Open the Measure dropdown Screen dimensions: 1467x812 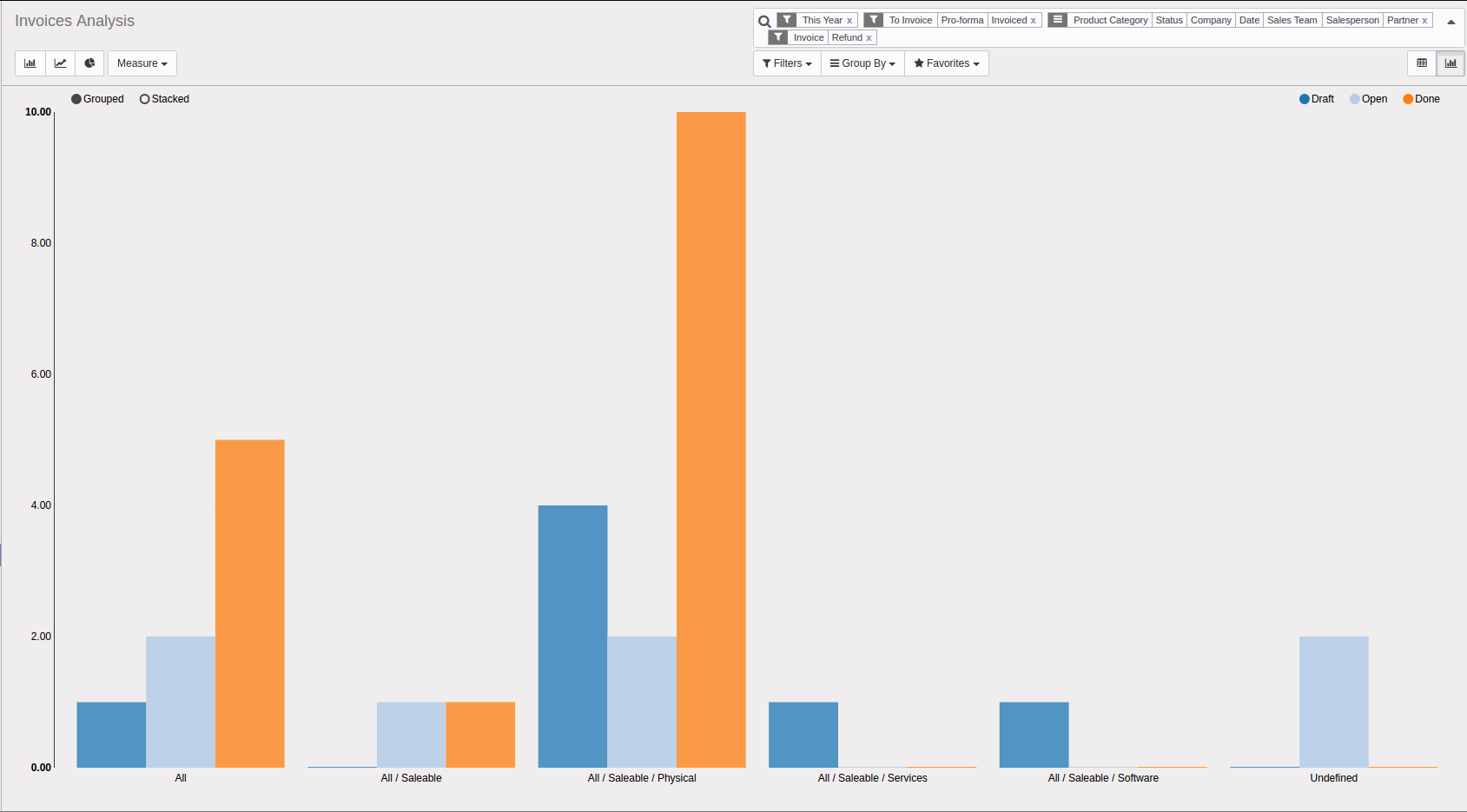142,63
